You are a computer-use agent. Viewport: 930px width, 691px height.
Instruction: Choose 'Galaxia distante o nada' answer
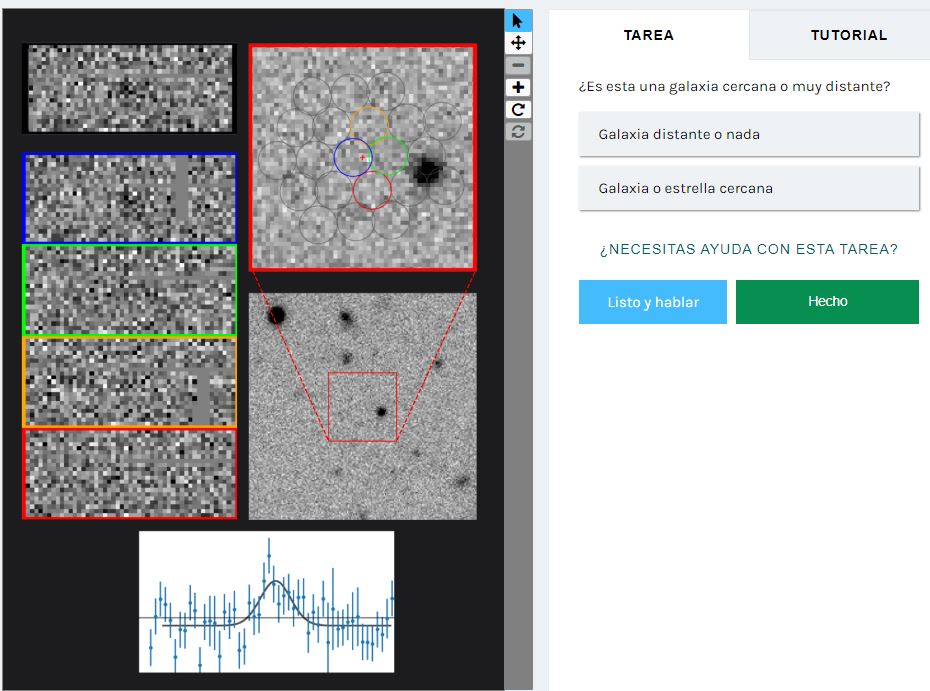click(748, 134)
